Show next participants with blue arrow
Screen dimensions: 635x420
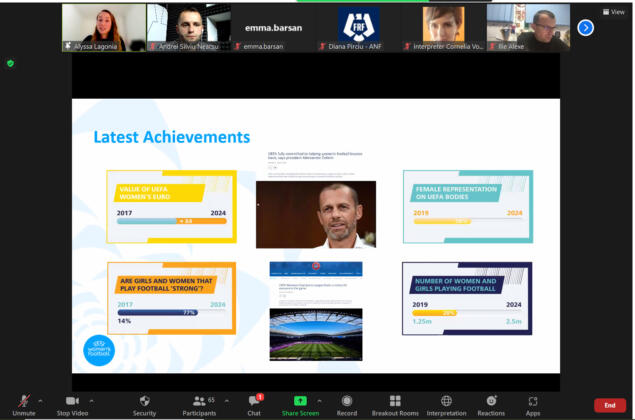586,28
